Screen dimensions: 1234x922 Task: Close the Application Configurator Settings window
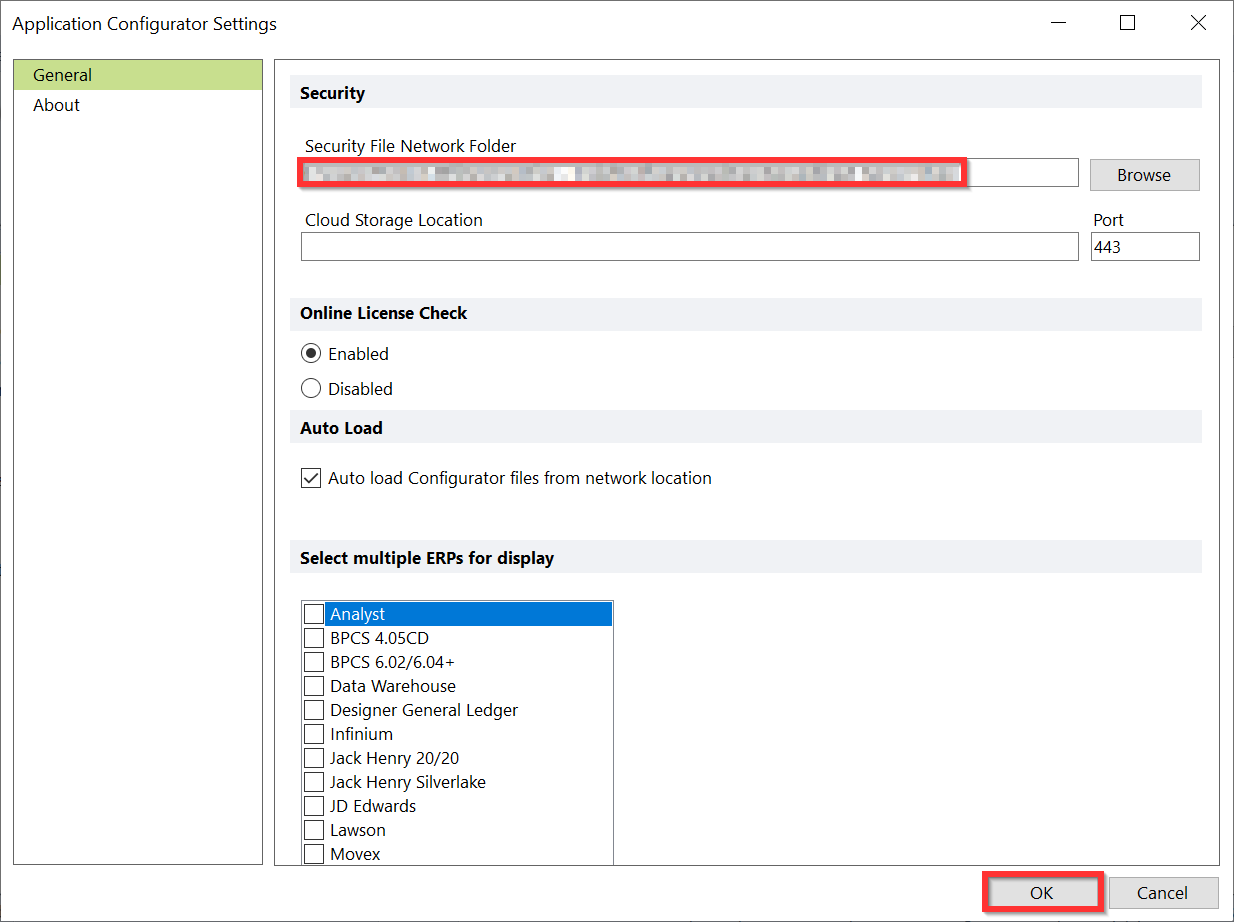[x=1198, y=23]
